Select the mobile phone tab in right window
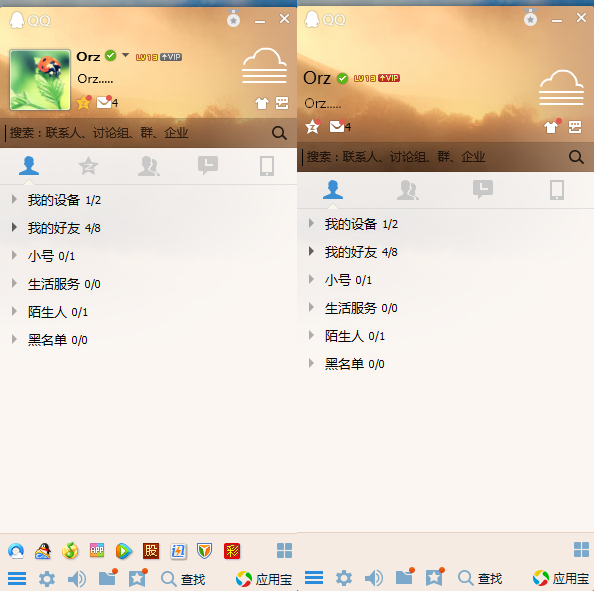 [x=557, y=190]
